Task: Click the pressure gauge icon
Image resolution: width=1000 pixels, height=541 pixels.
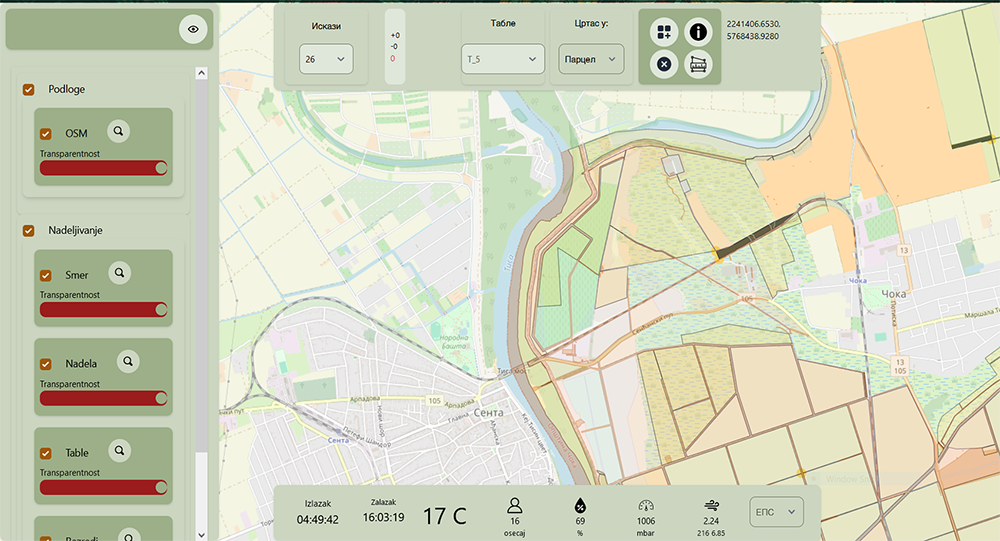Action: pyautogui.click(x=645, y=506)
